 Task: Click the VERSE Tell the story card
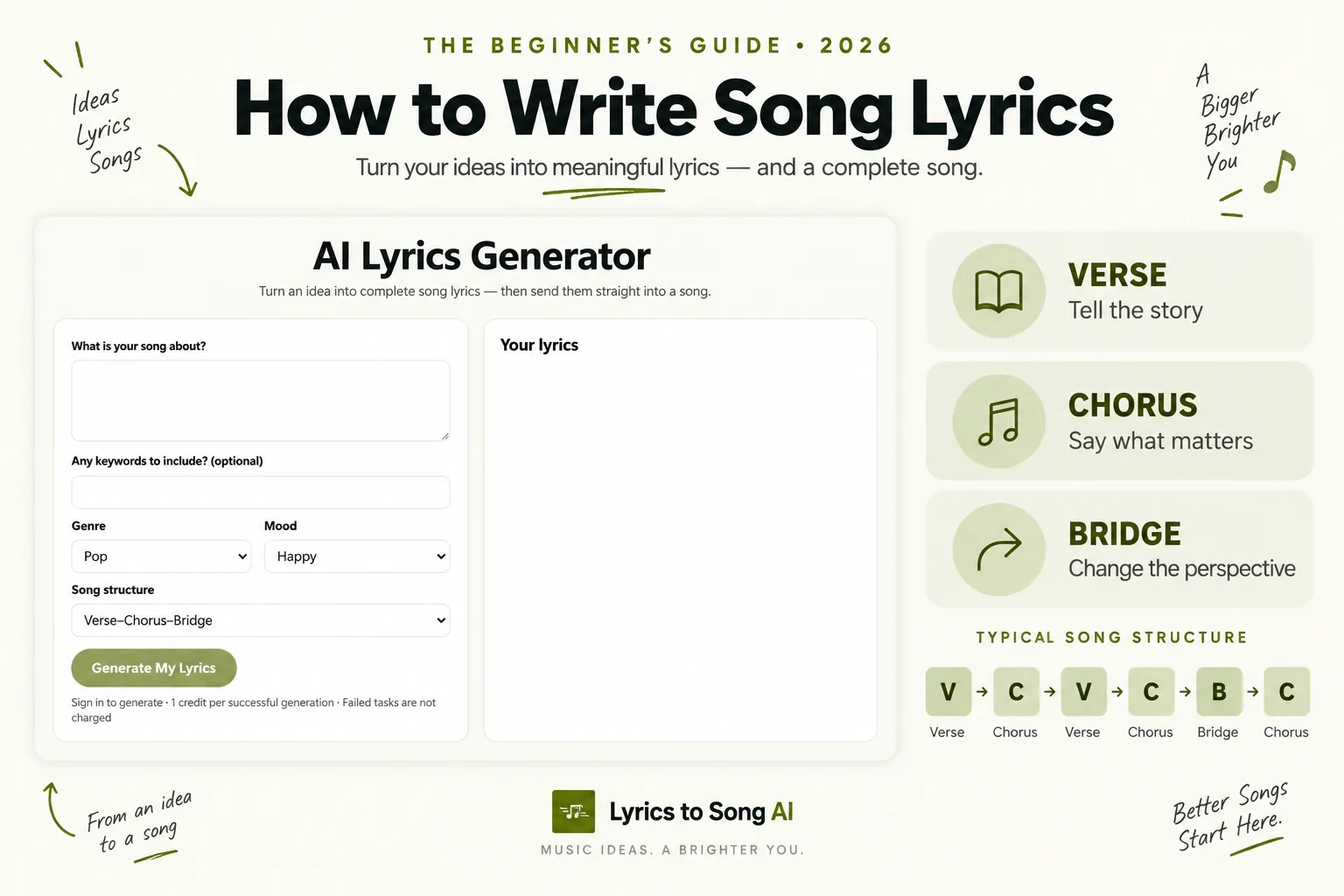[1120, 291]
